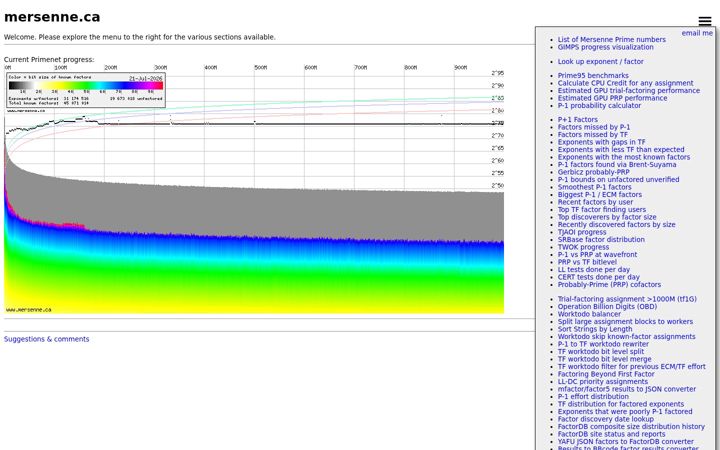Screen dimensions: 720x450
Task: Open Prime95 benchmarks page
Action: [593, 75]
